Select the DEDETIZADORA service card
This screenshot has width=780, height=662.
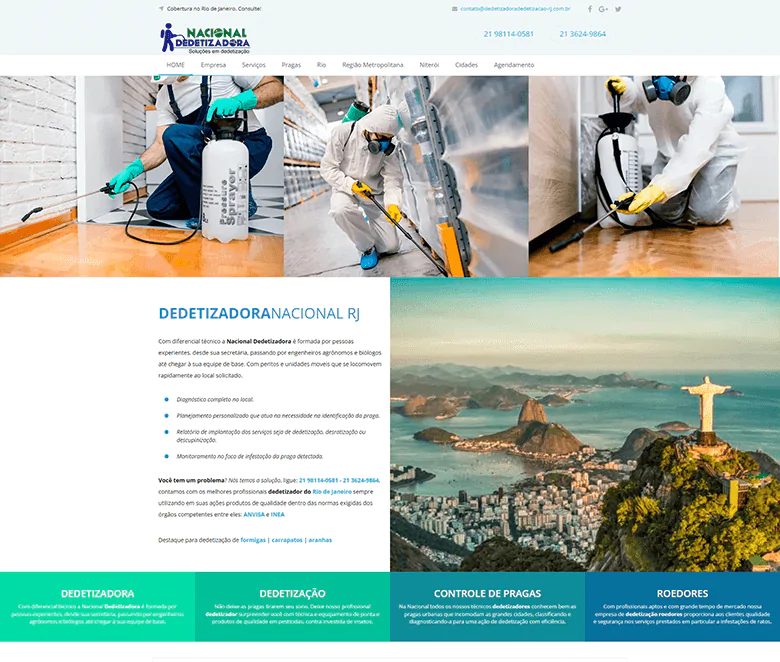pyautogui.click(x=98, y=606)
